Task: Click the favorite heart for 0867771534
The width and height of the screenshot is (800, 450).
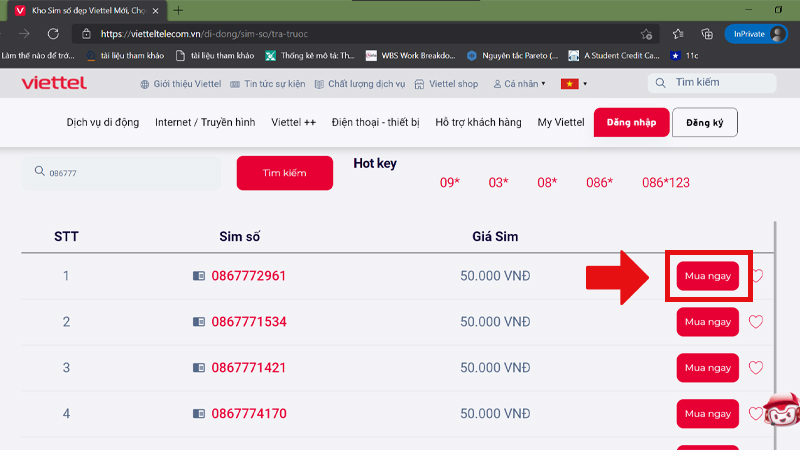Action: [x=756, y=322]
